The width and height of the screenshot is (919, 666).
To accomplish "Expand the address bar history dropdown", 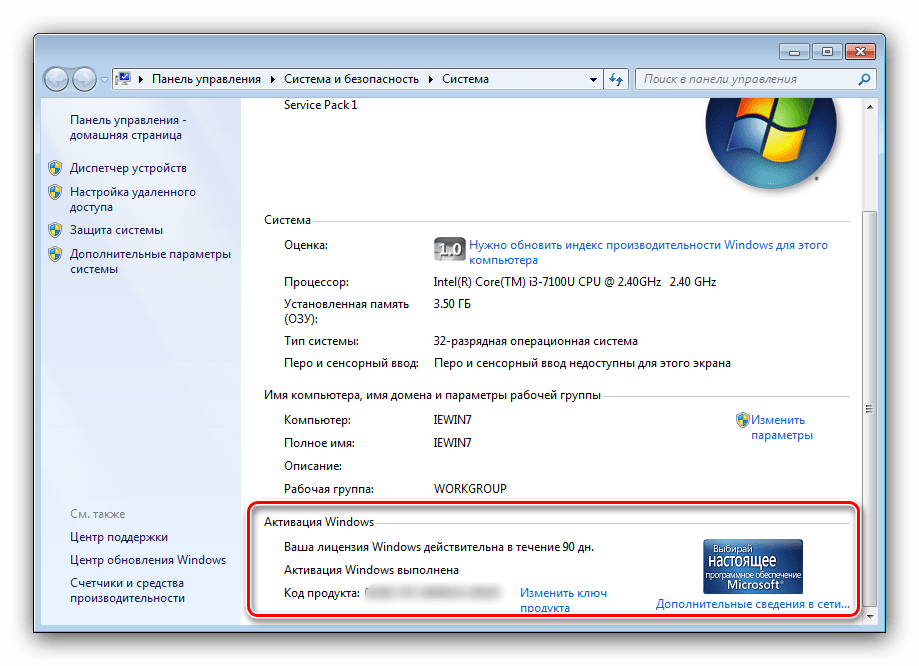I will point(591,79).
